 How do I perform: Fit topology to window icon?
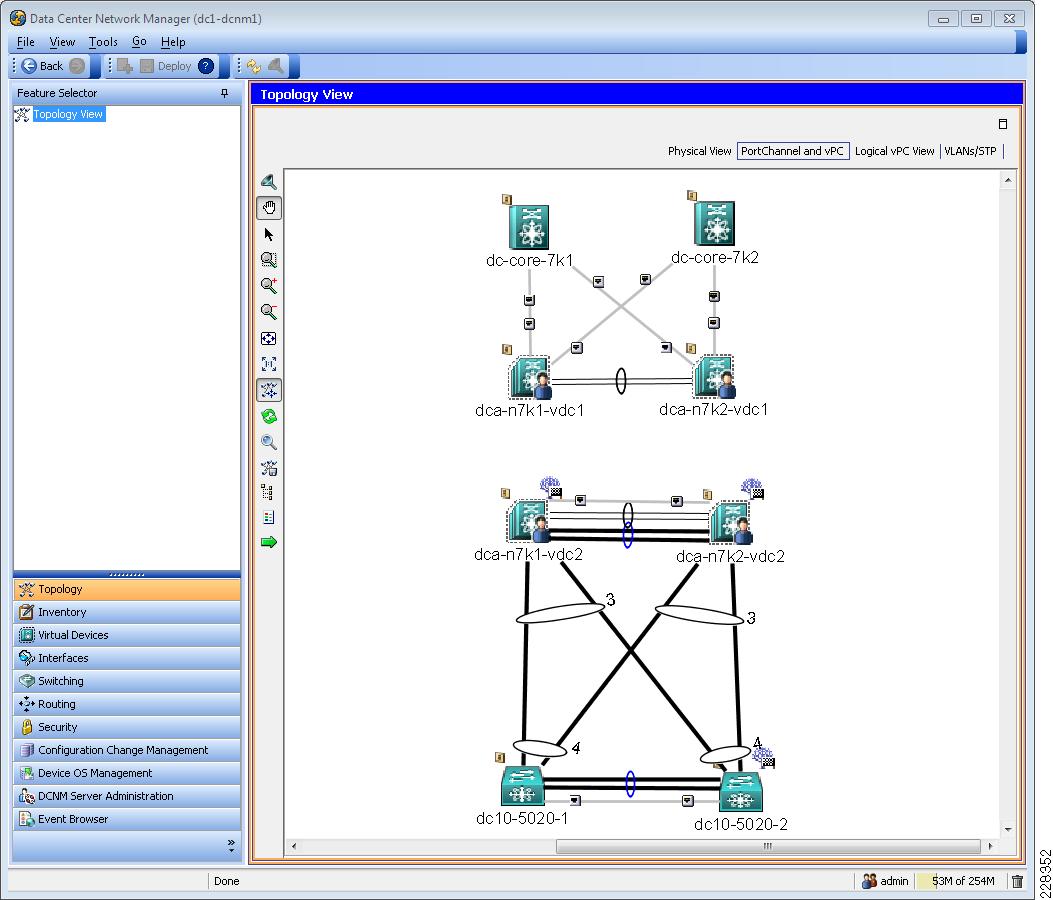click(269, 338)
